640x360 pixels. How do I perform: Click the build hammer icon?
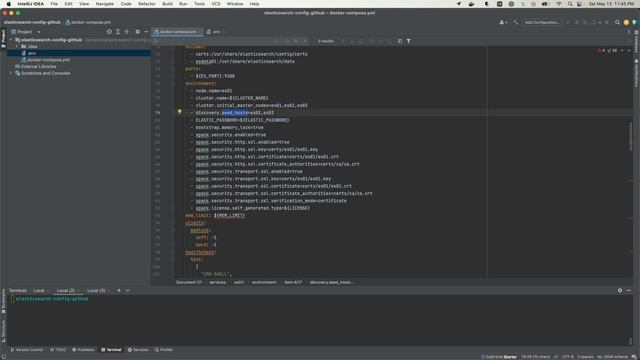pyautogui.click(x=516, y=22)
